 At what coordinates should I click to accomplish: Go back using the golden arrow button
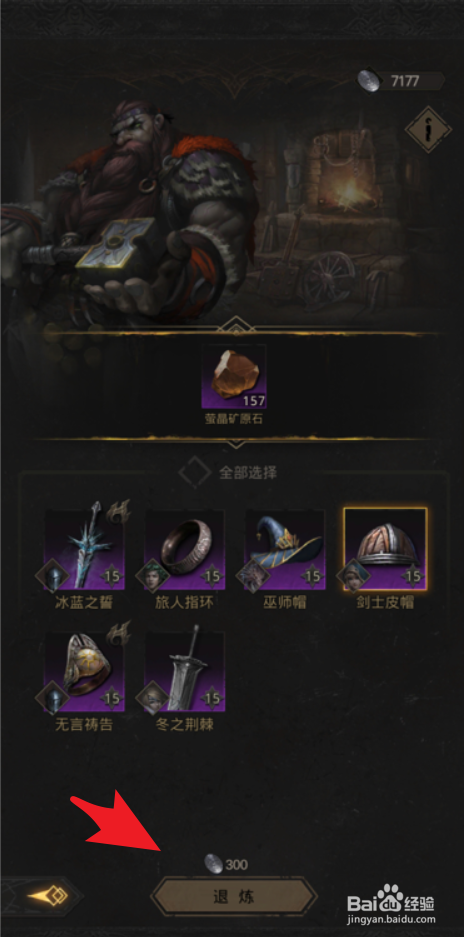(x=47, y=896)
